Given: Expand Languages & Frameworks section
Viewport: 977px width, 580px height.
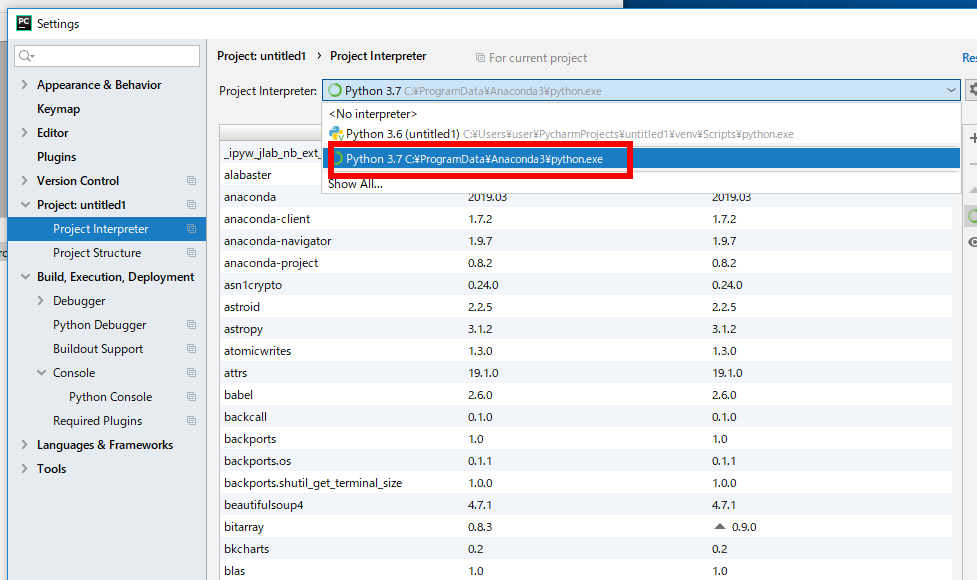Looking at the screenshot, I should pyautogui.click(x=24, y=444).
